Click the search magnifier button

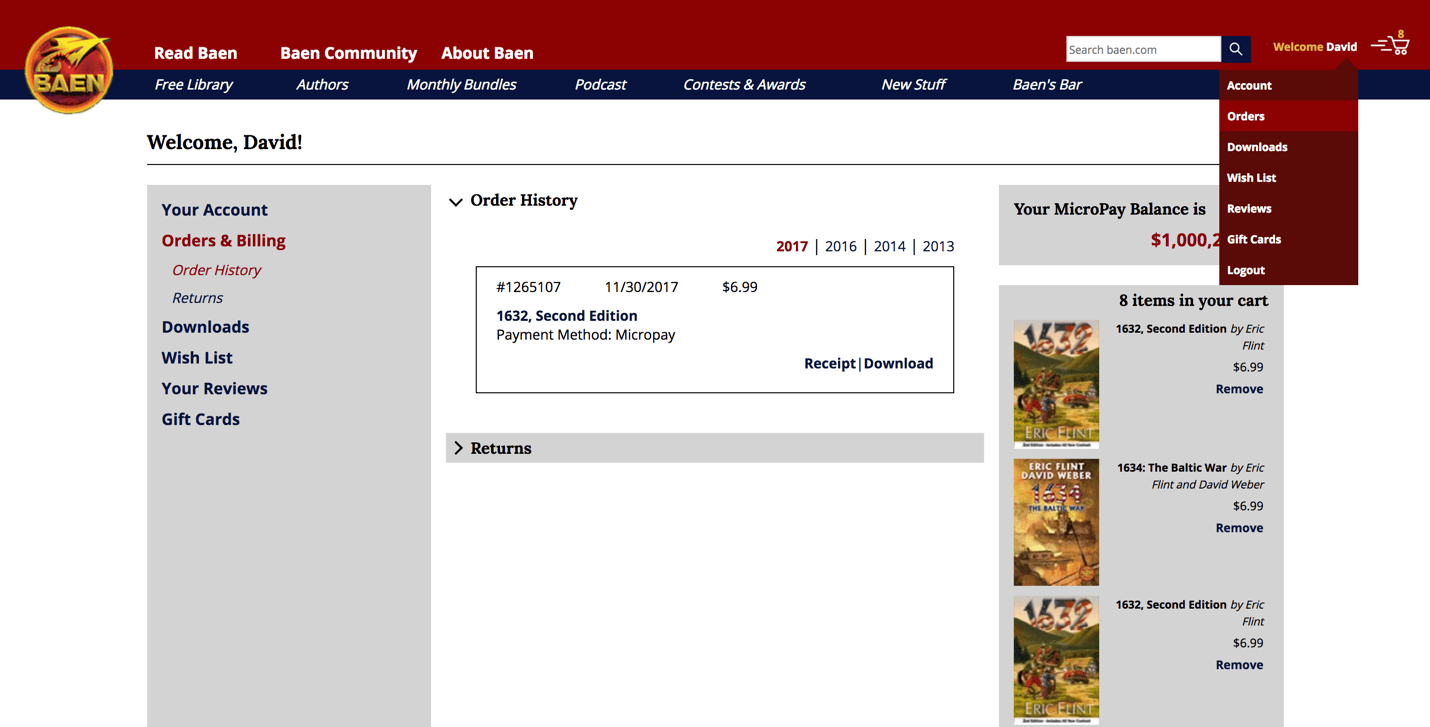pos(1235,49)
